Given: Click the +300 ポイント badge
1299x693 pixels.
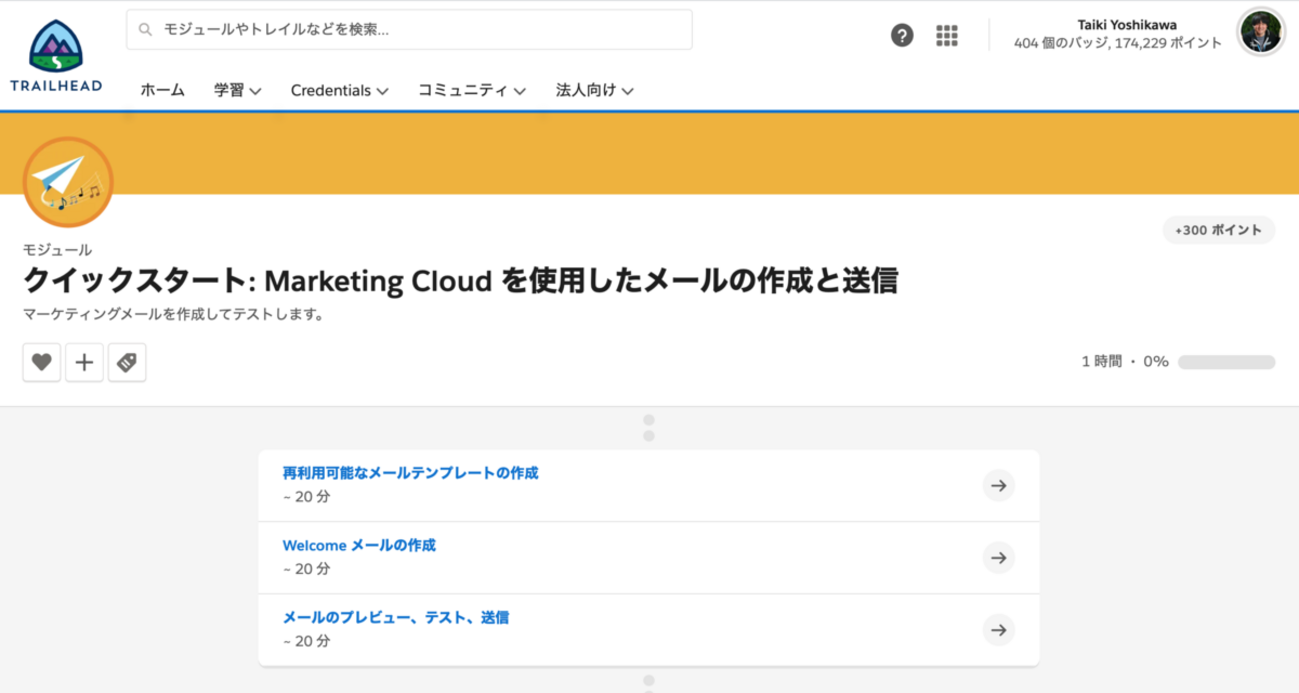Looking at the screenshot, I should (x=1219, y=230).
